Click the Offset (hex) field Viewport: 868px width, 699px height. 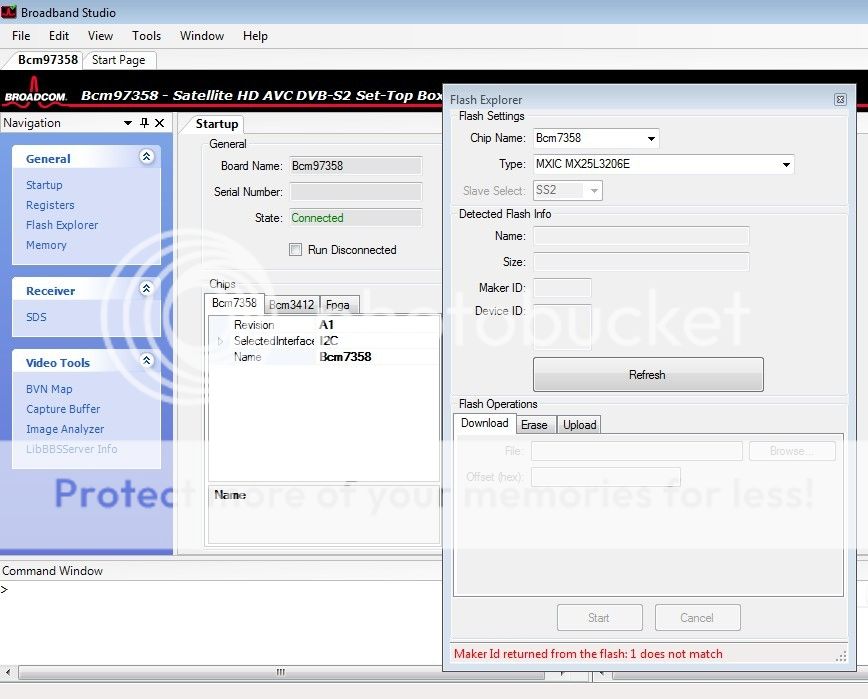tap(606, 477)
